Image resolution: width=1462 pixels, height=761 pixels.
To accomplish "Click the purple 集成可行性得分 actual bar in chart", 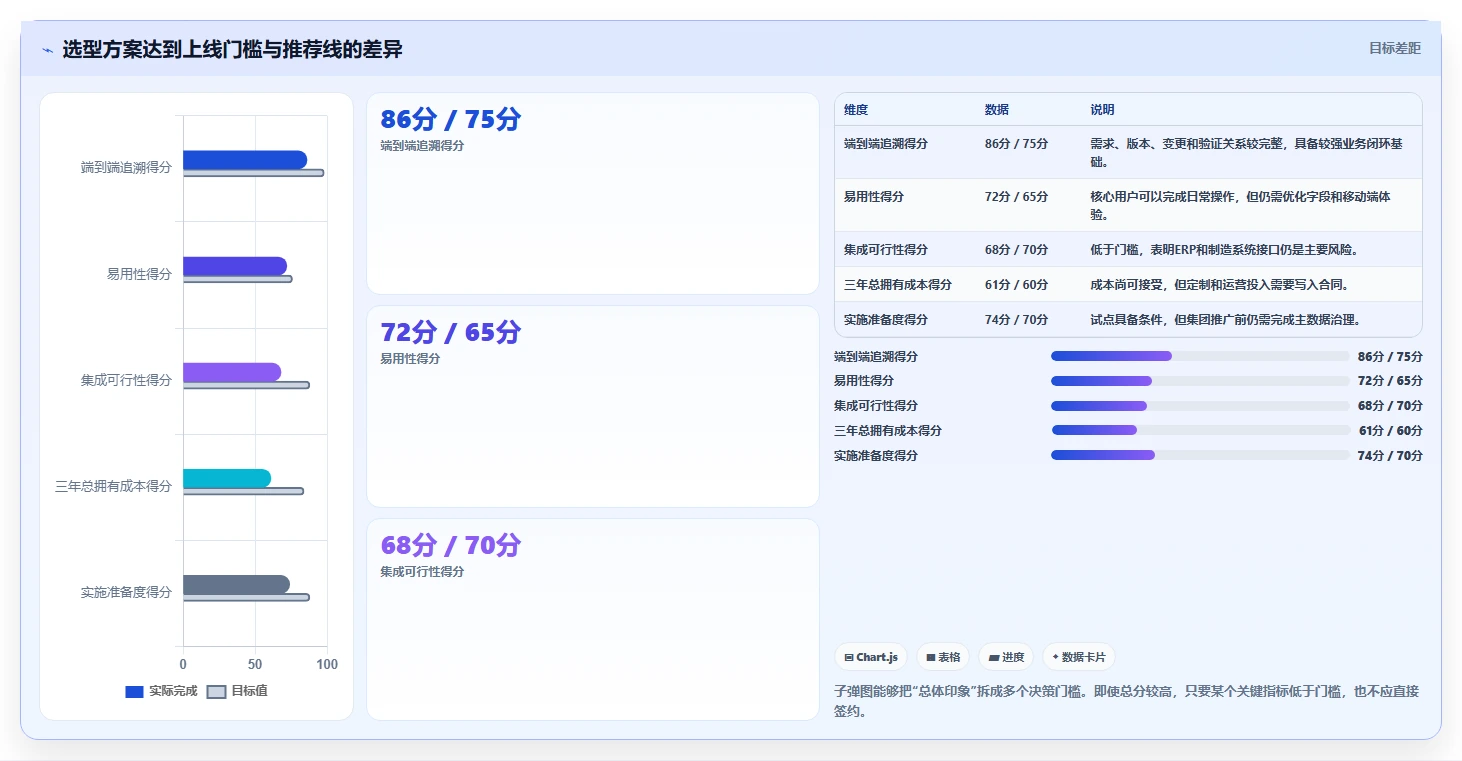I will (x=232, y=372).
